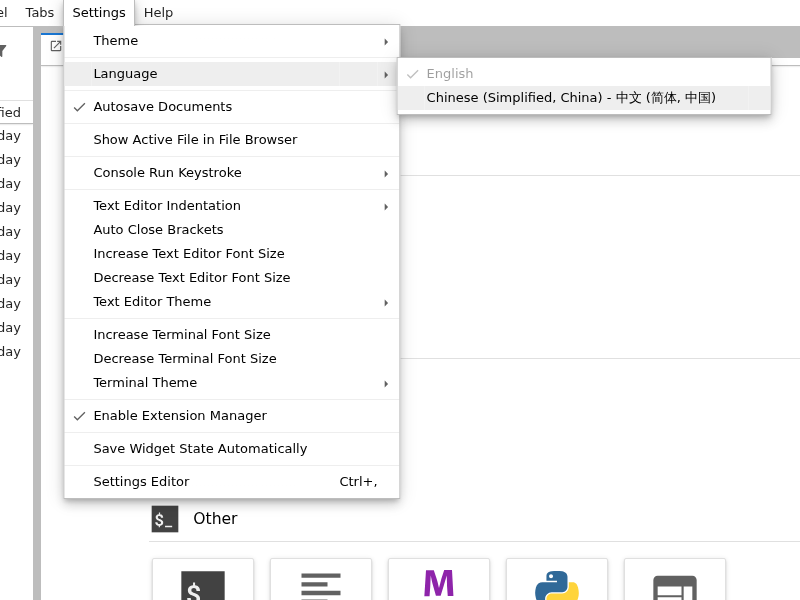
Task: Toggle Auto Close Brackets
Action: [232, 230]
